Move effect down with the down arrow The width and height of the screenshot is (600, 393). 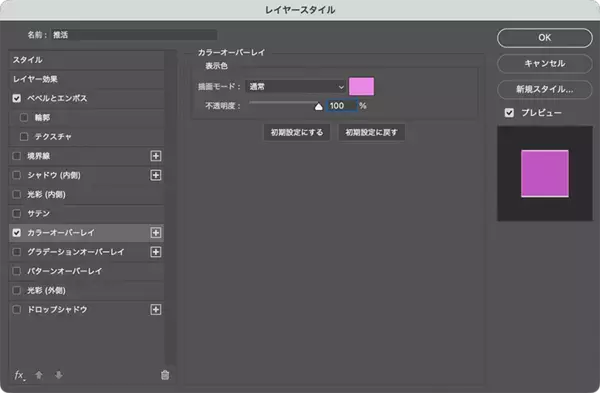(59, 375)
